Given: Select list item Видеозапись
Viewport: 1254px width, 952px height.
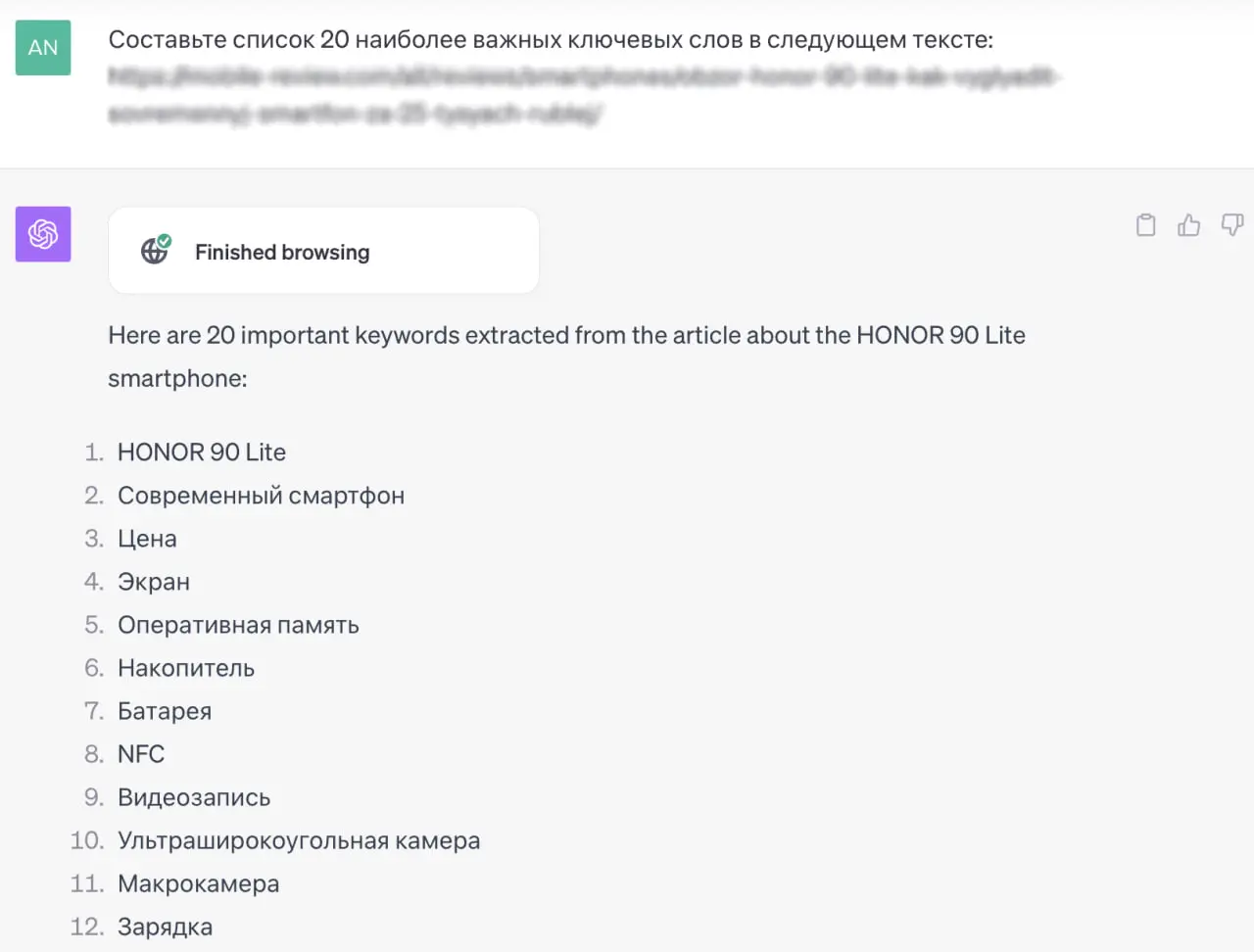Looking at the screenshot, I should 194,797.
